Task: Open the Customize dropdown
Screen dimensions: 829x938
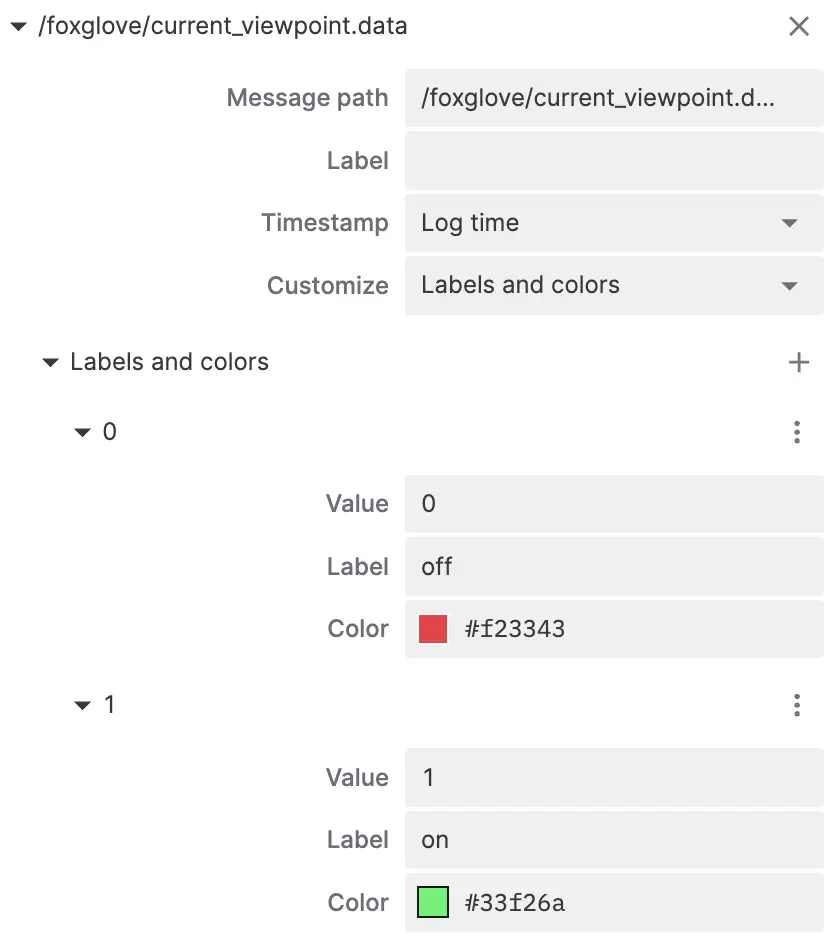Action: (613, 286)
